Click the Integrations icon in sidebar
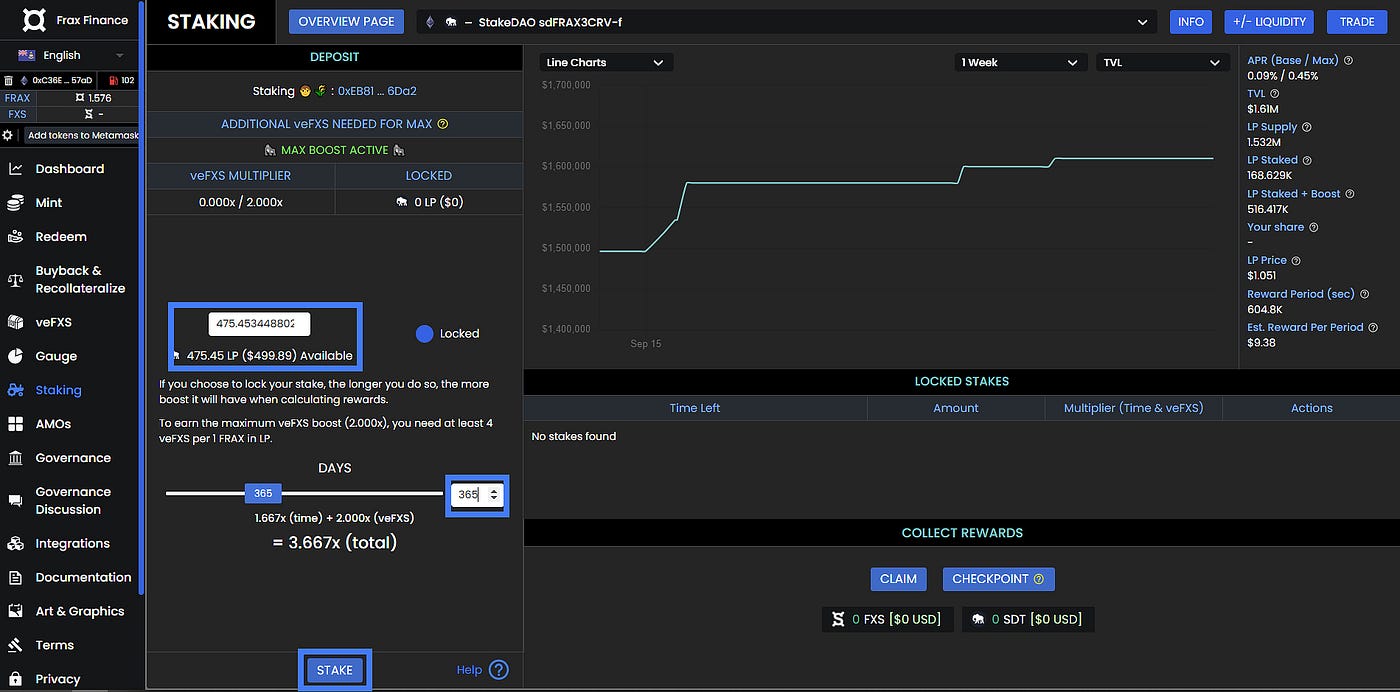1400x692 pixels. (15, 544)
